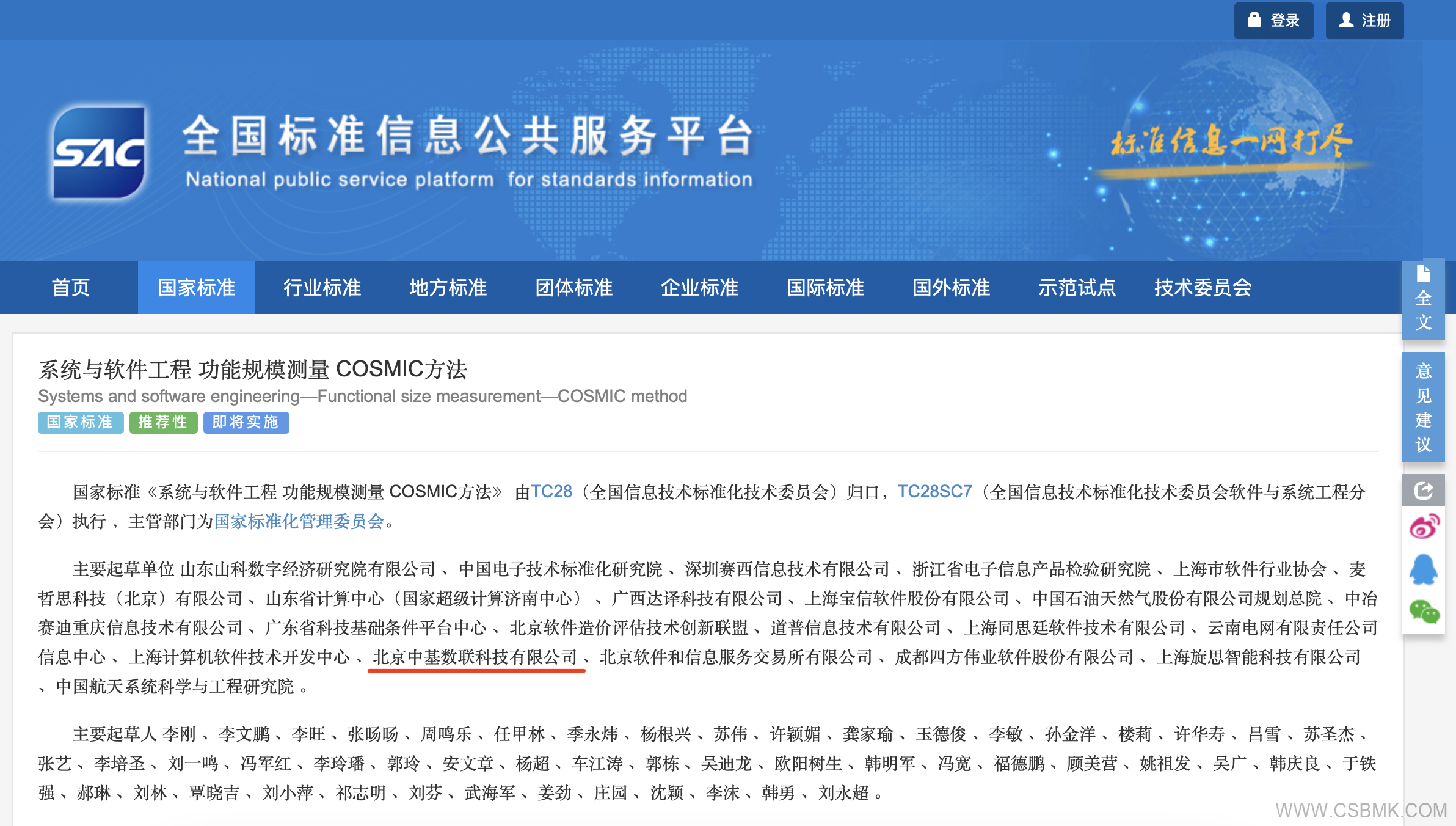Click the 注册 register button
Viewport: 1456px width, 826px height.
pyautogui.click(x=1364, y=21)
